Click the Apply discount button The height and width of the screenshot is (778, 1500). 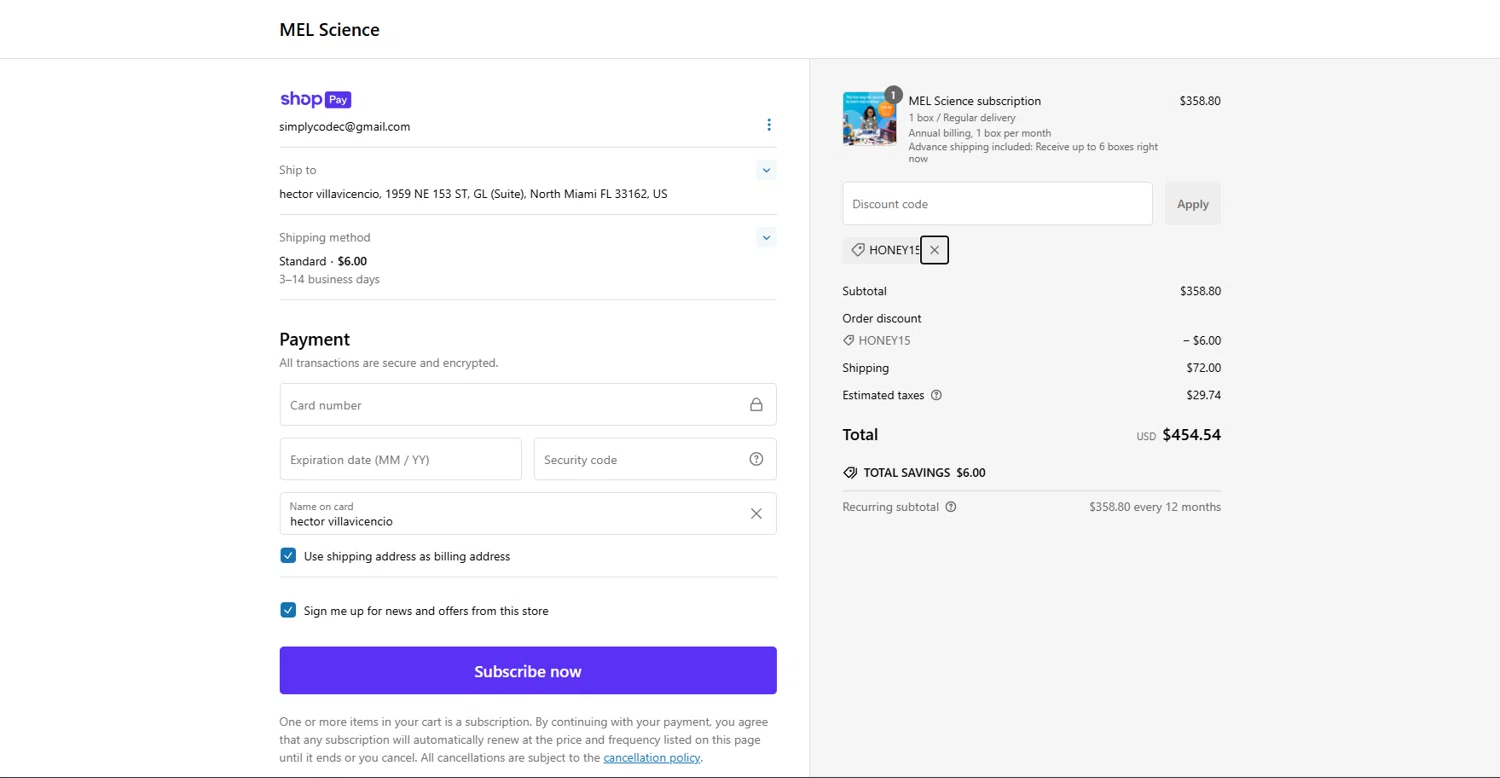[x=1192, y=204]
